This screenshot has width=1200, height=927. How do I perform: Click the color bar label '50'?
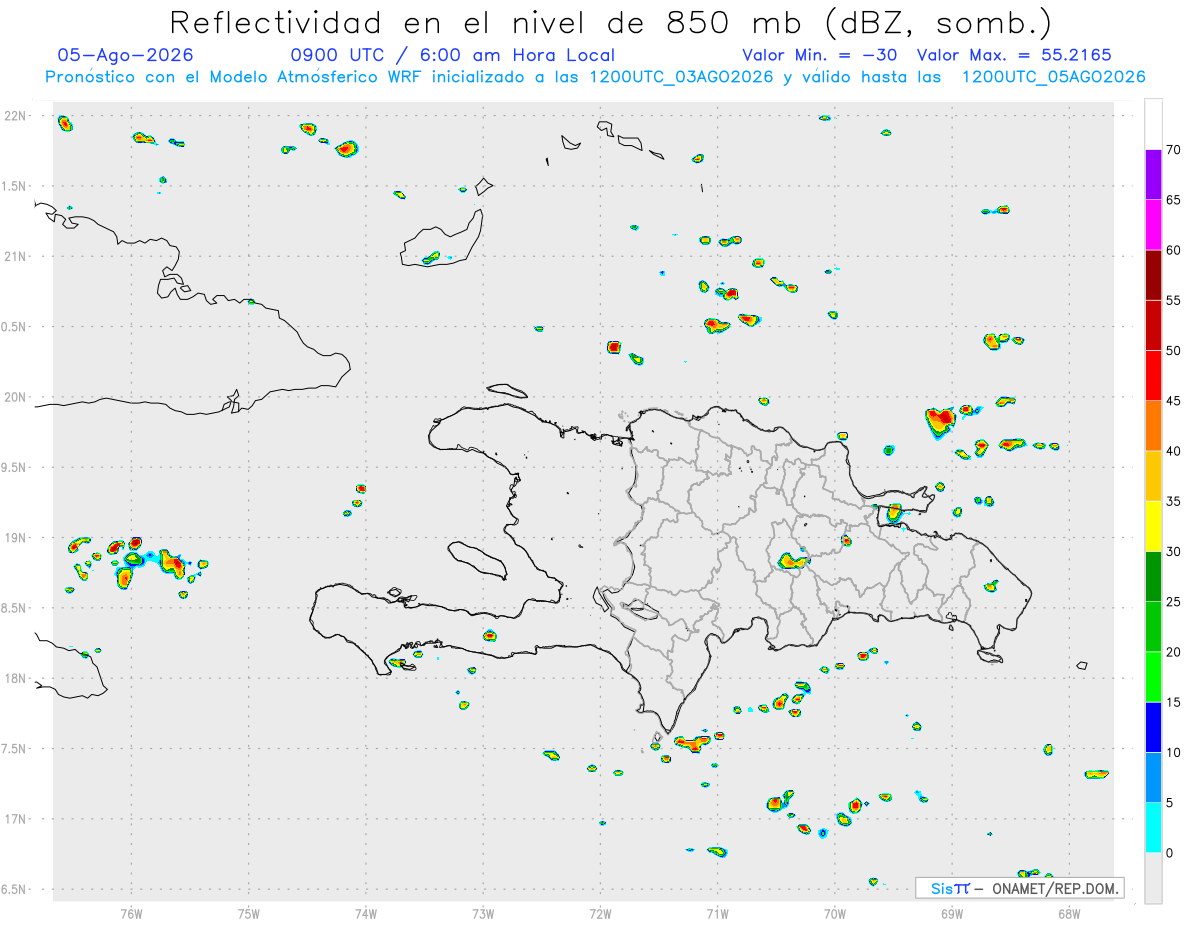(x=1173, y=351)
